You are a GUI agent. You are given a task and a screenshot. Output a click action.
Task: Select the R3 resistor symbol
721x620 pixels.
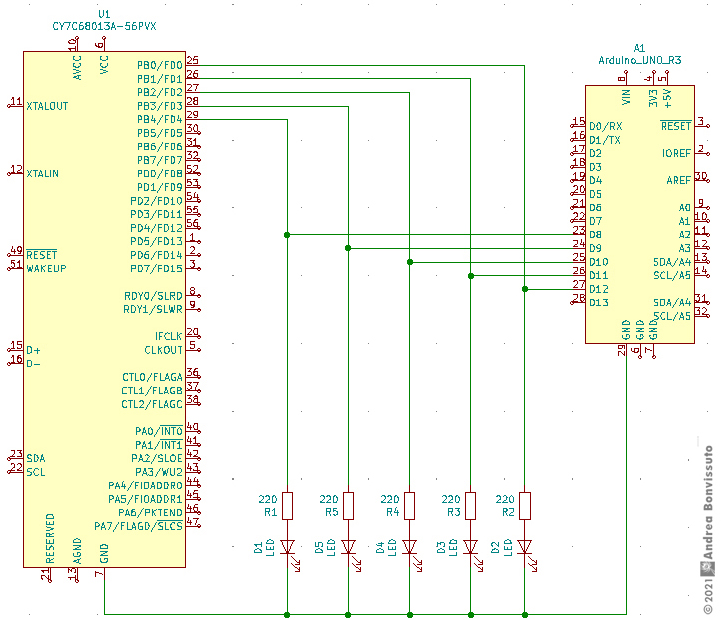click(x=470, y=506)
